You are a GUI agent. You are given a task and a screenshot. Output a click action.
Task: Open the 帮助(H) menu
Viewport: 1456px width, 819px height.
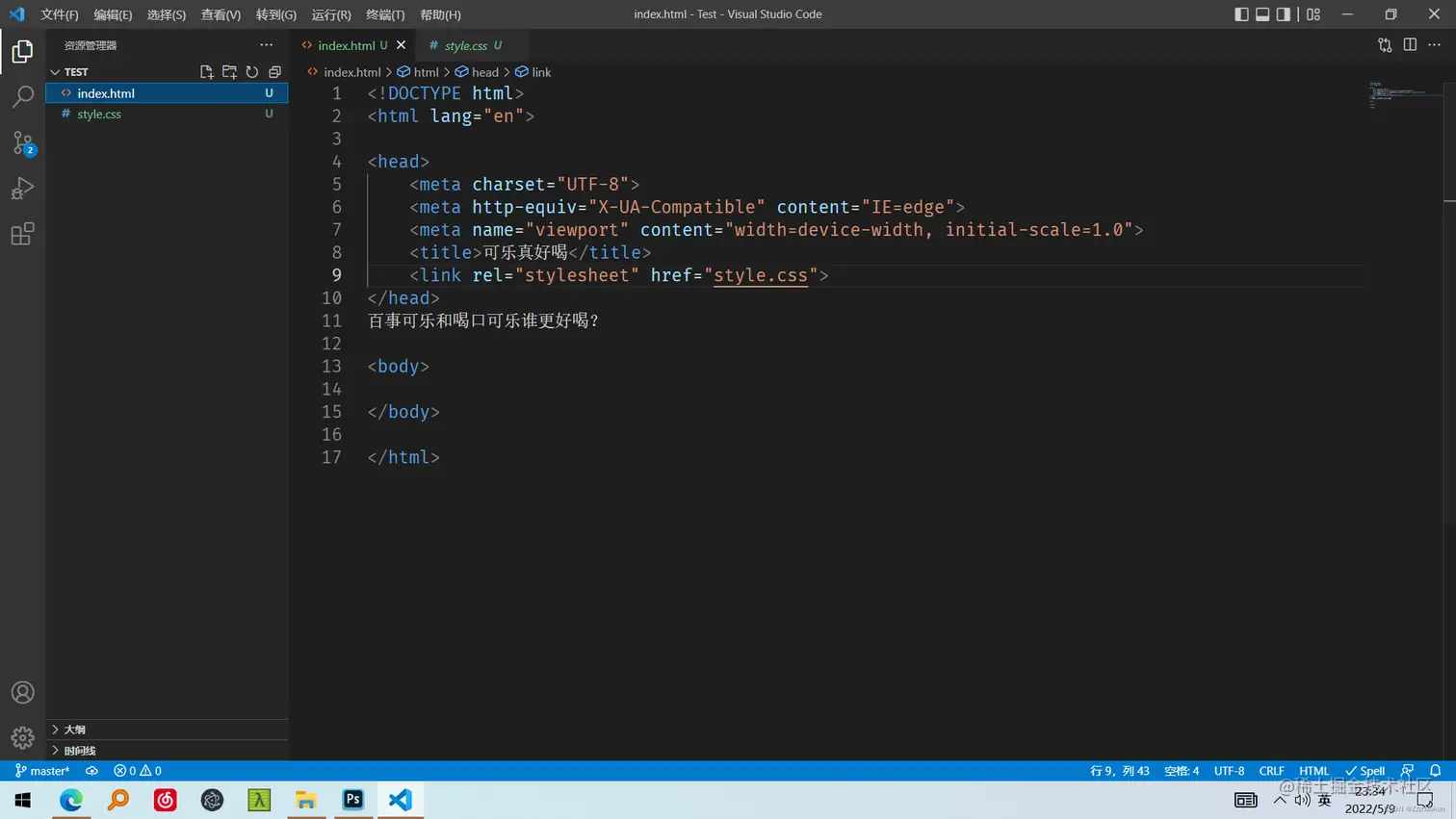440,14
